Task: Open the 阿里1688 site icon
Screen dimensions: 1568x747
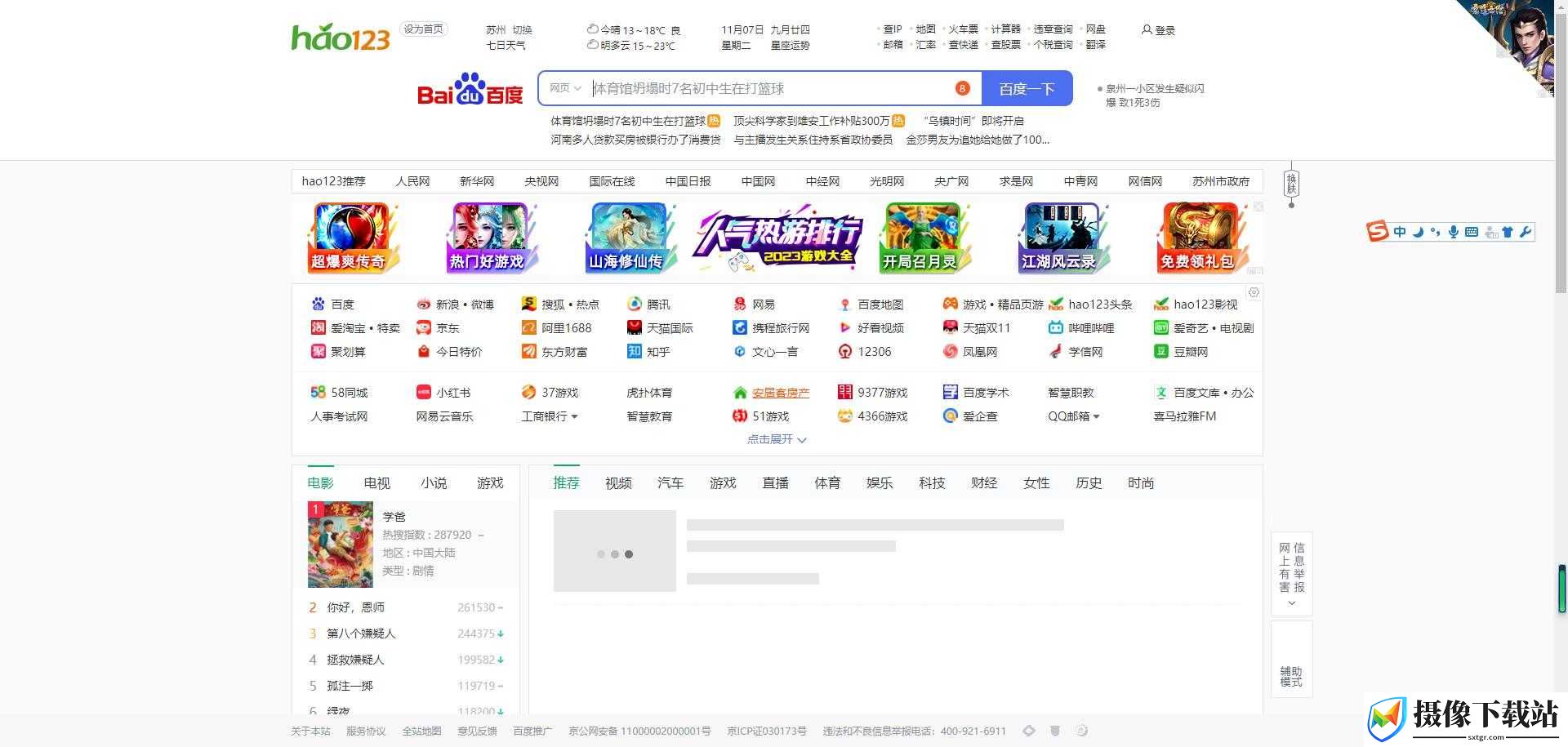Action: click(x=528, y=327)
